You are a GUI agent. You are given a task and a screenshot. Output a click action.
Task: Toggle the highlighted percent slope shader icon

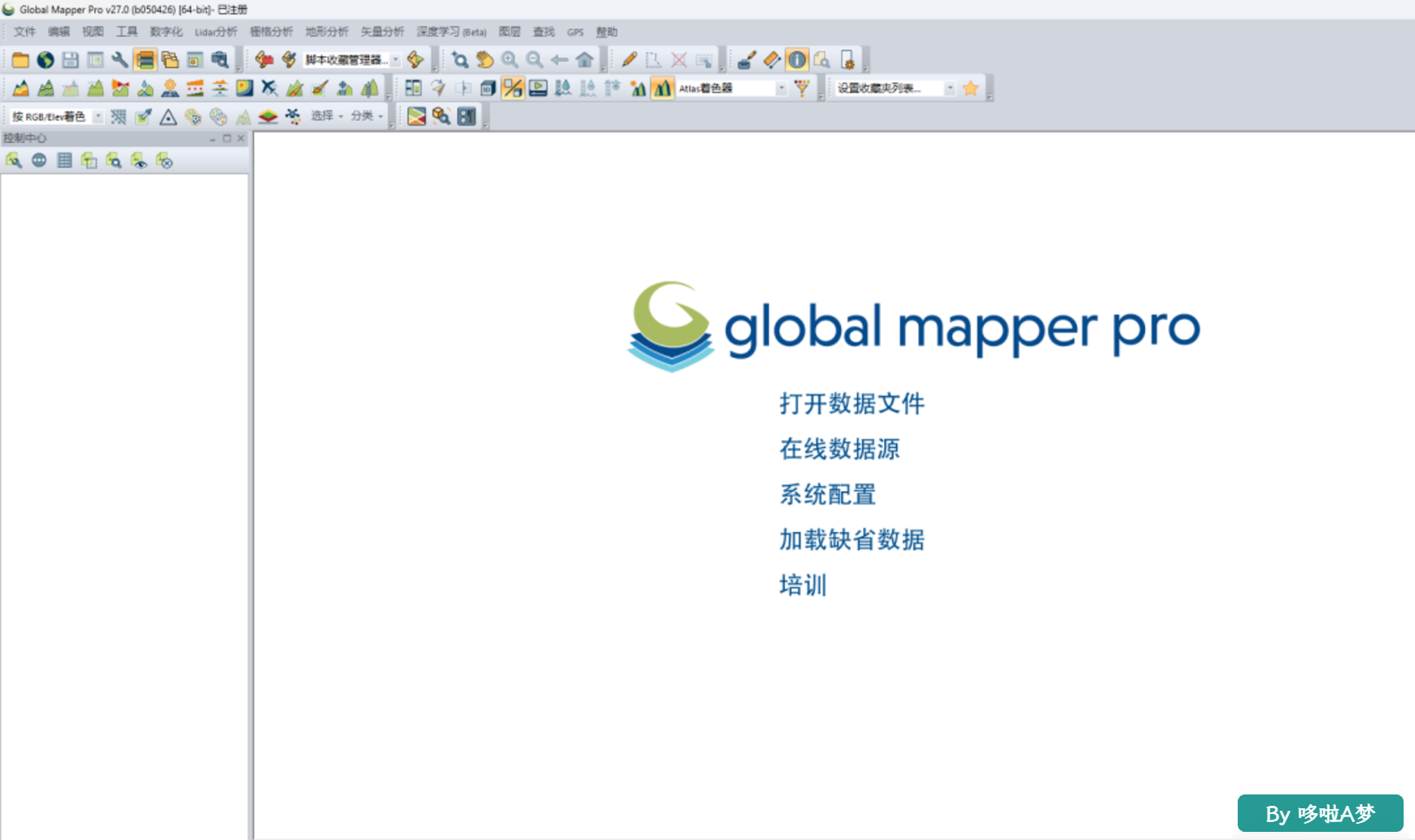click(513, 88)
